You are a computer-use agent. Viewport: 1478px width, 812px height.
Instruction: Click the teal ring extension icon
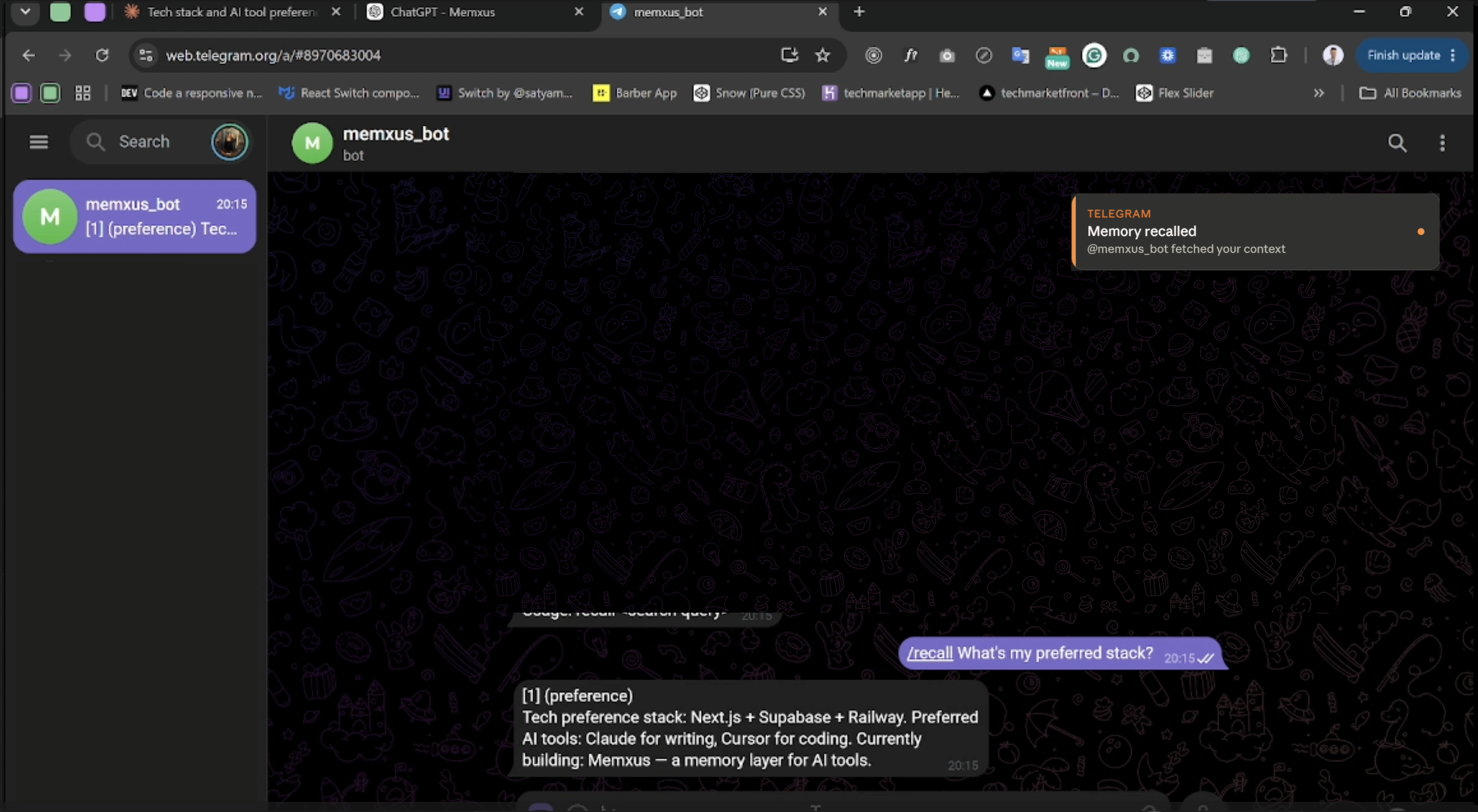[1131, 56]
